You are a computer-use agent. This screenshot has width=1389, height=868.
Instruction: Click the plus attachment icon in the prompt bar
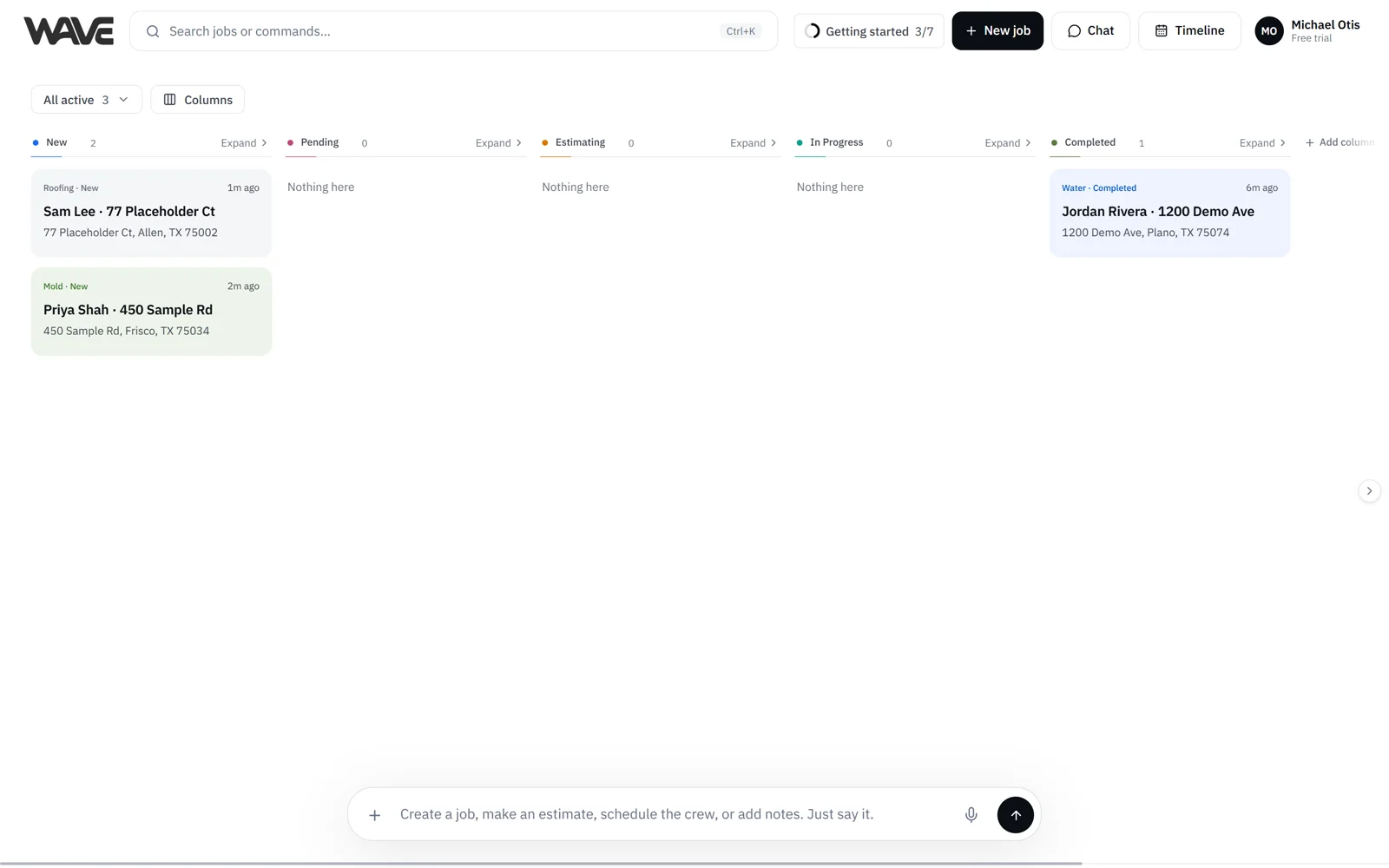coord(374,815)
